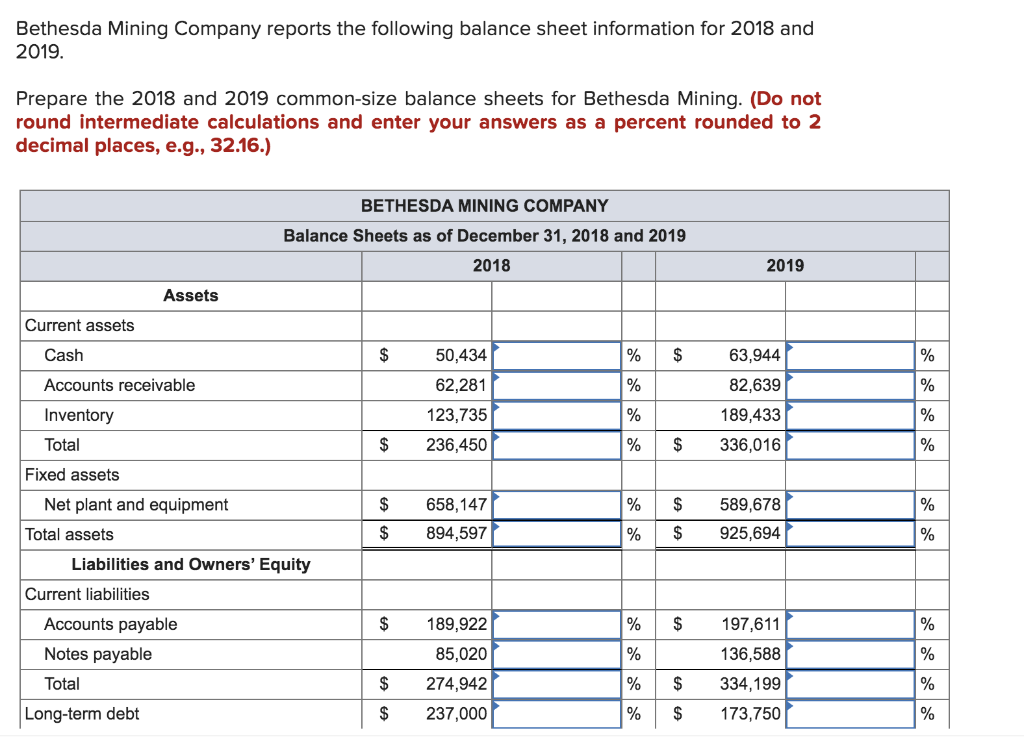Click the 2019 Cash value 63,944

pyautogui.click(x=755, y=356)
